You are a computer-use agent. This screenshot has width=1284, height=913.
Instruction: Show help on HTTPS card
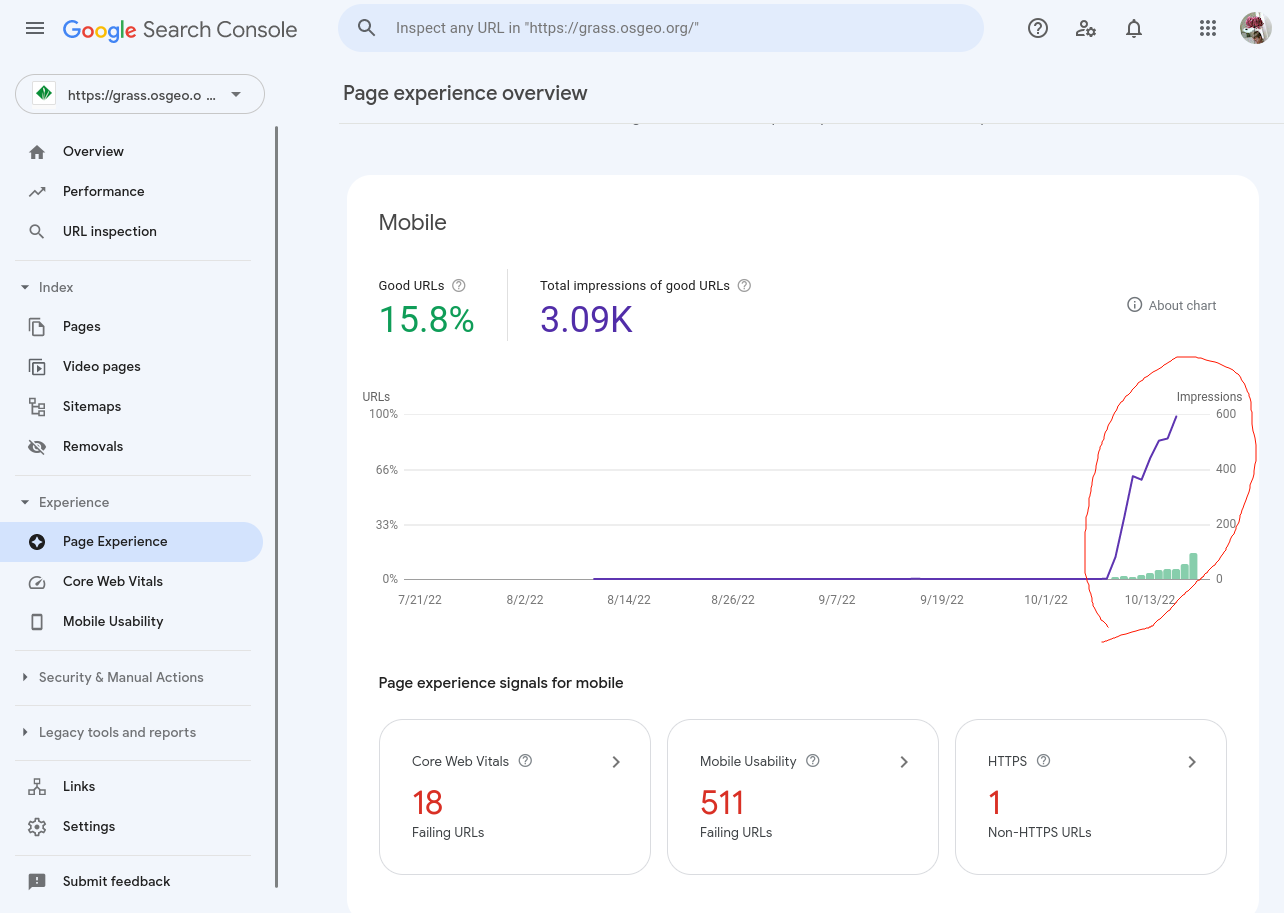coord(1044,761)
